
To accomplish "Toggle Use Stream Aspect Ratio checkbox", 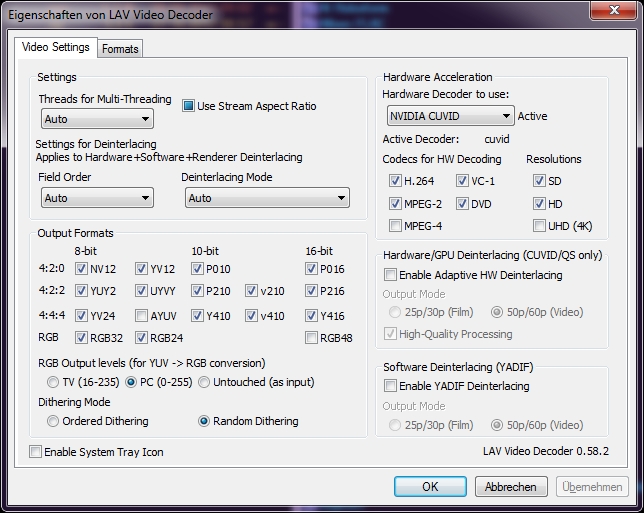I will 189,106.
